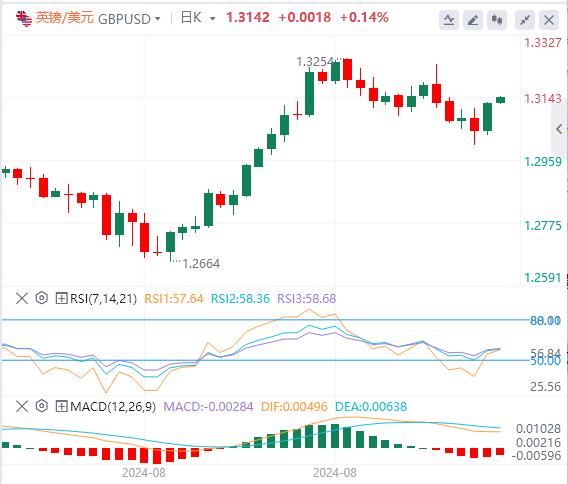
Task: Switch chart type via candlestick icon
Action: point(497,20)
